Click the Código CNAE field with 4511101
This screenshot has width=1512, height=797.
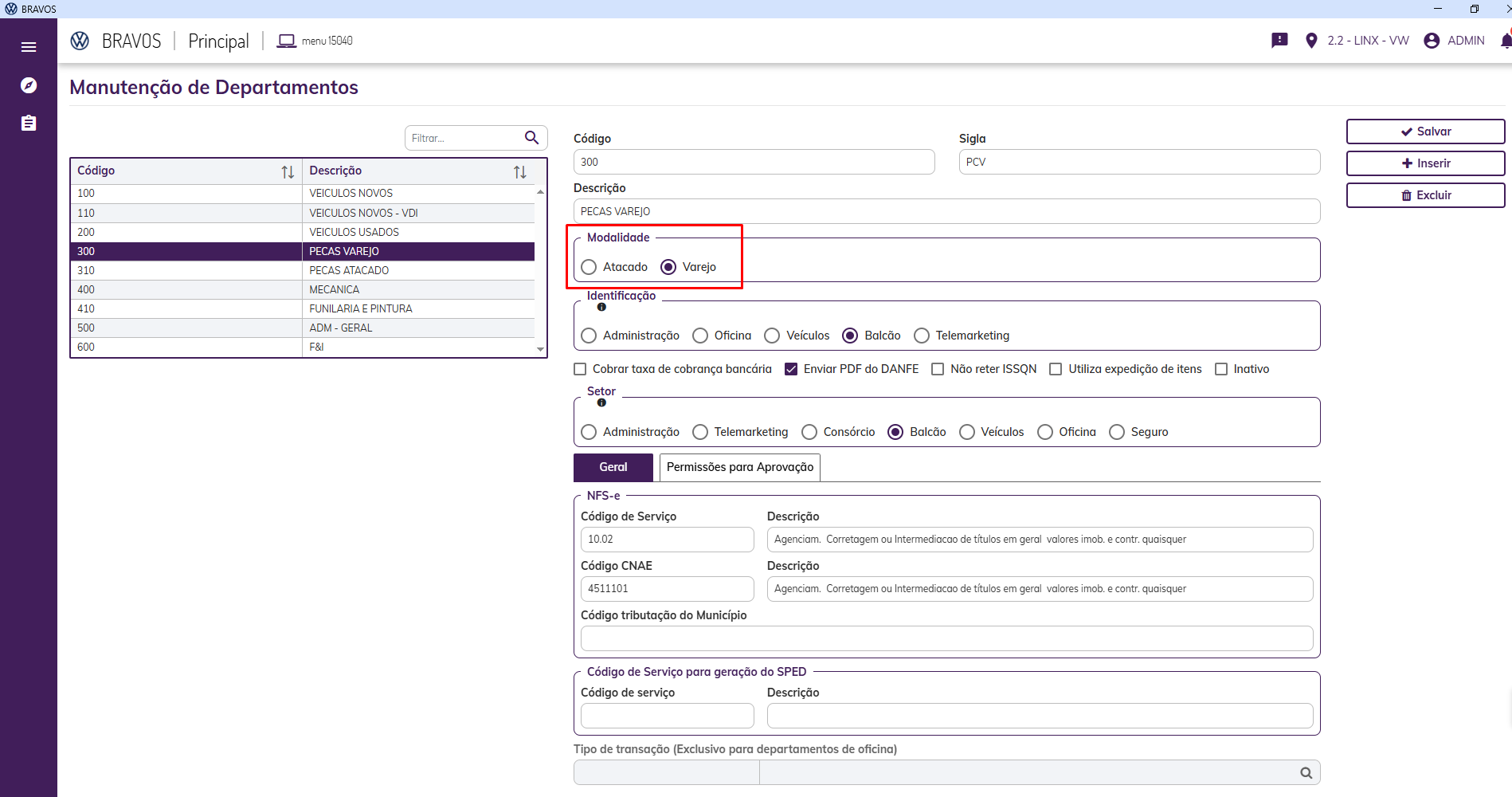(x=667, y=589)
